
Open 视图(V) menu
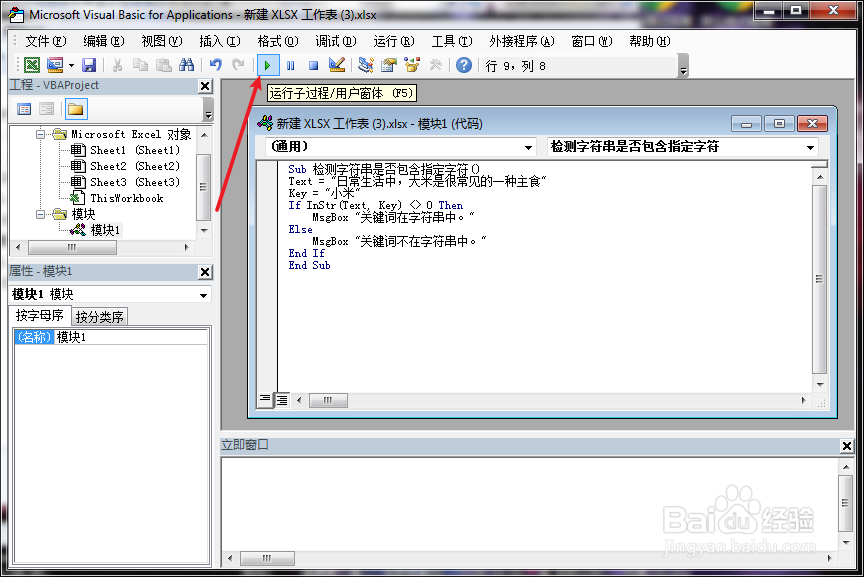pyautogui.click(x=161, y=41)
